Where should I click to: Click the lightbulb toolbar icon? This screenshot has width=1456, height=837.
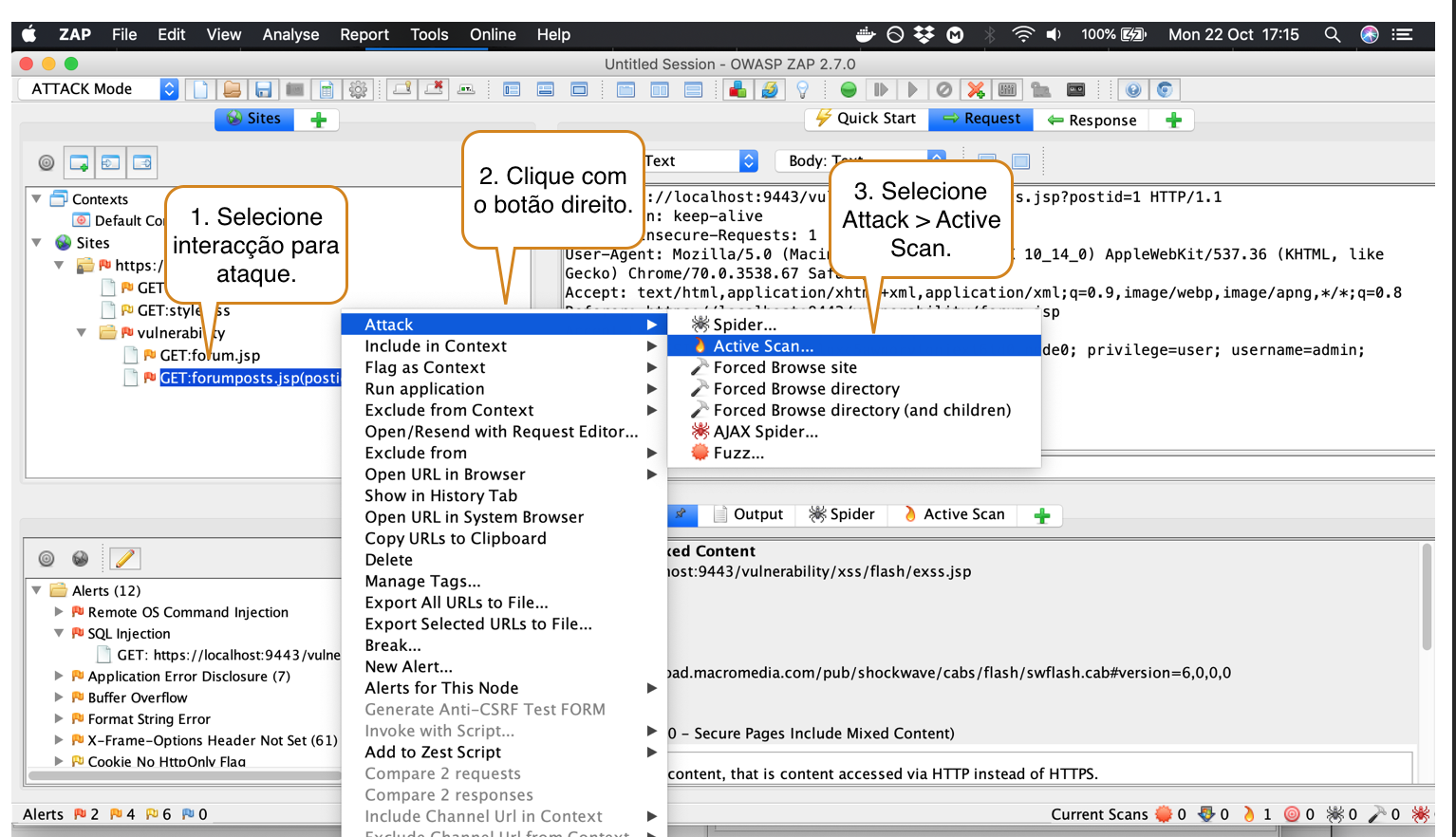click(x=803, y=89)
